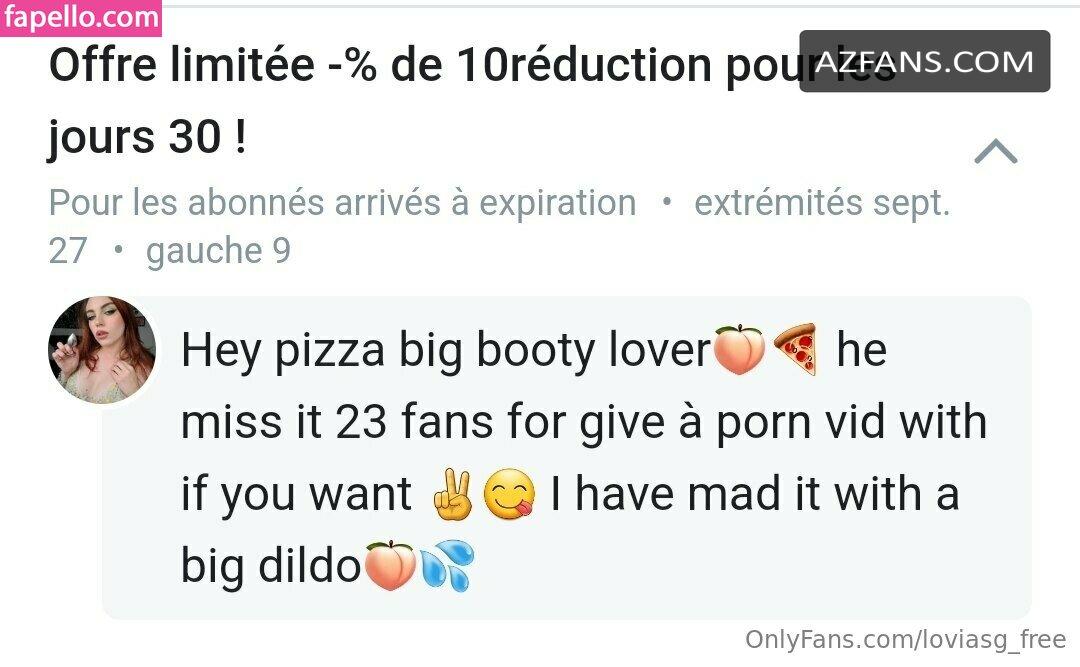This screenshot has width=1080, height=667.
Task: Click the "gauche 9" remaining count
Action: click(x=218, y=251)
